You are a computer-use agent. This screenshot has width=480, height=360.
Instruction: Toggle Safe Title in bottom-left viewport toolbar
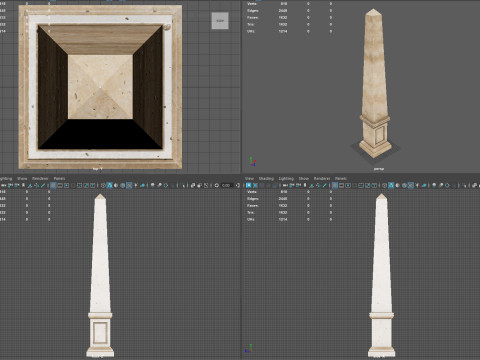[92, 185]
